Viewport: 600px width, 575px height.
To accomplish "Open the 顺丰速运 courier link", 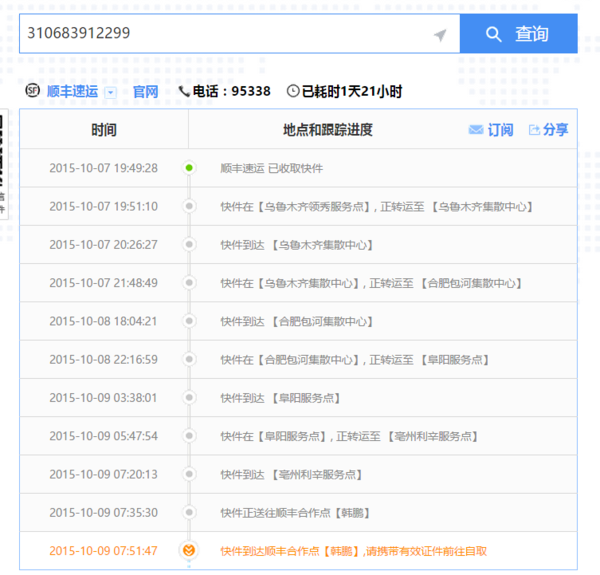I will pyautogui.click(x=72, y=91).
